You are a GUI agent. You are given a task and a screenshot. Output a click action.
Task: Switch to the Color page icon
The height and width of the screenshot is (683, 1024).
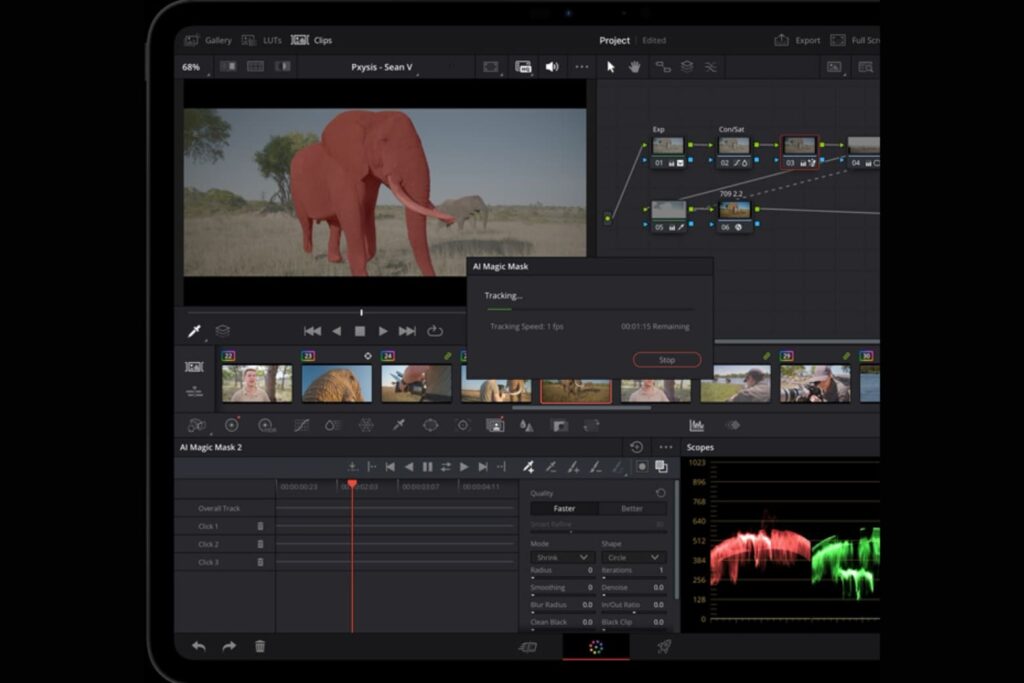point(596,647)
